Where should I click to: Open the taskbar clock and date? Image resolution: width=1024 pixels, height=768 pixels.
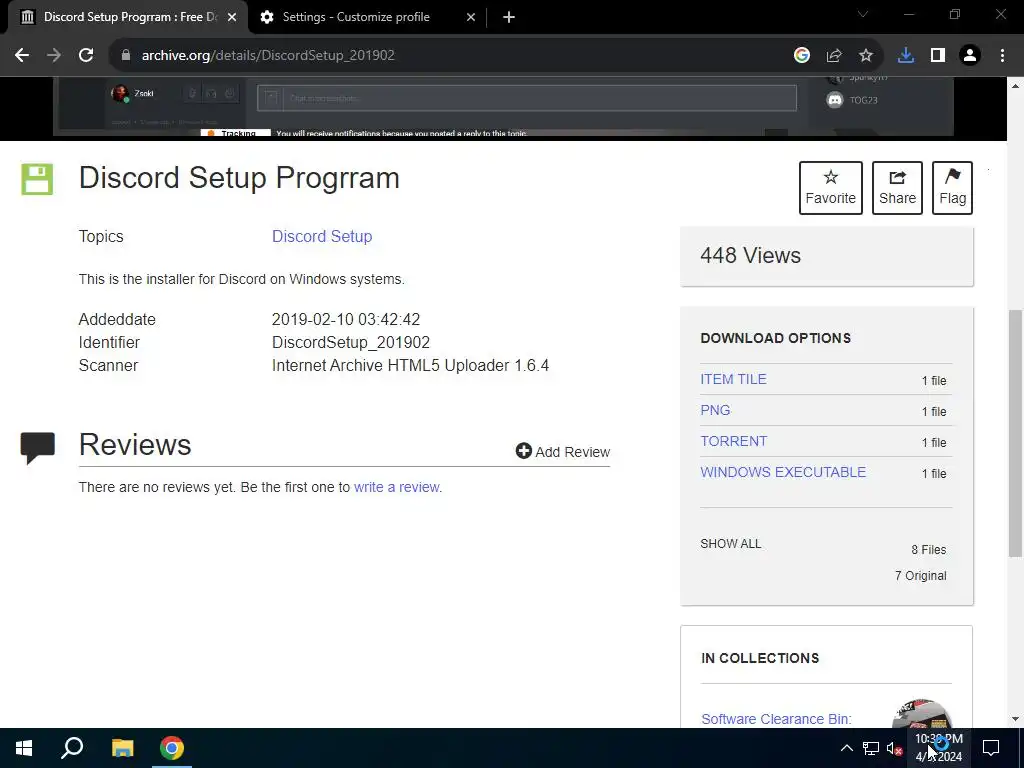coord(939,748)
